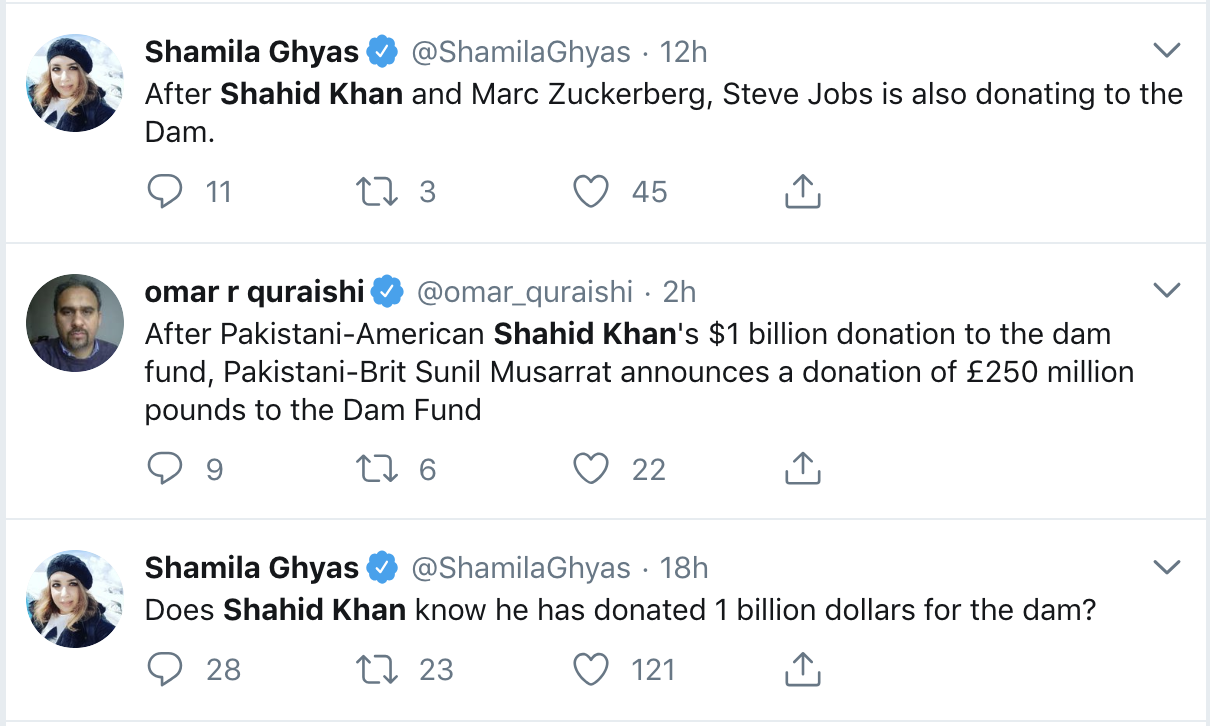Retweet the '1 billion dollars' tweet

379,669
